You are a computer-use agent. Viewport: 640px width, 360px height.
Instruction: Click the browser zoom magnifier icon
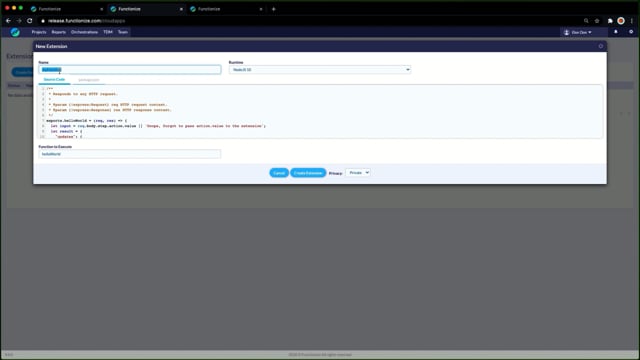point(586,21)
